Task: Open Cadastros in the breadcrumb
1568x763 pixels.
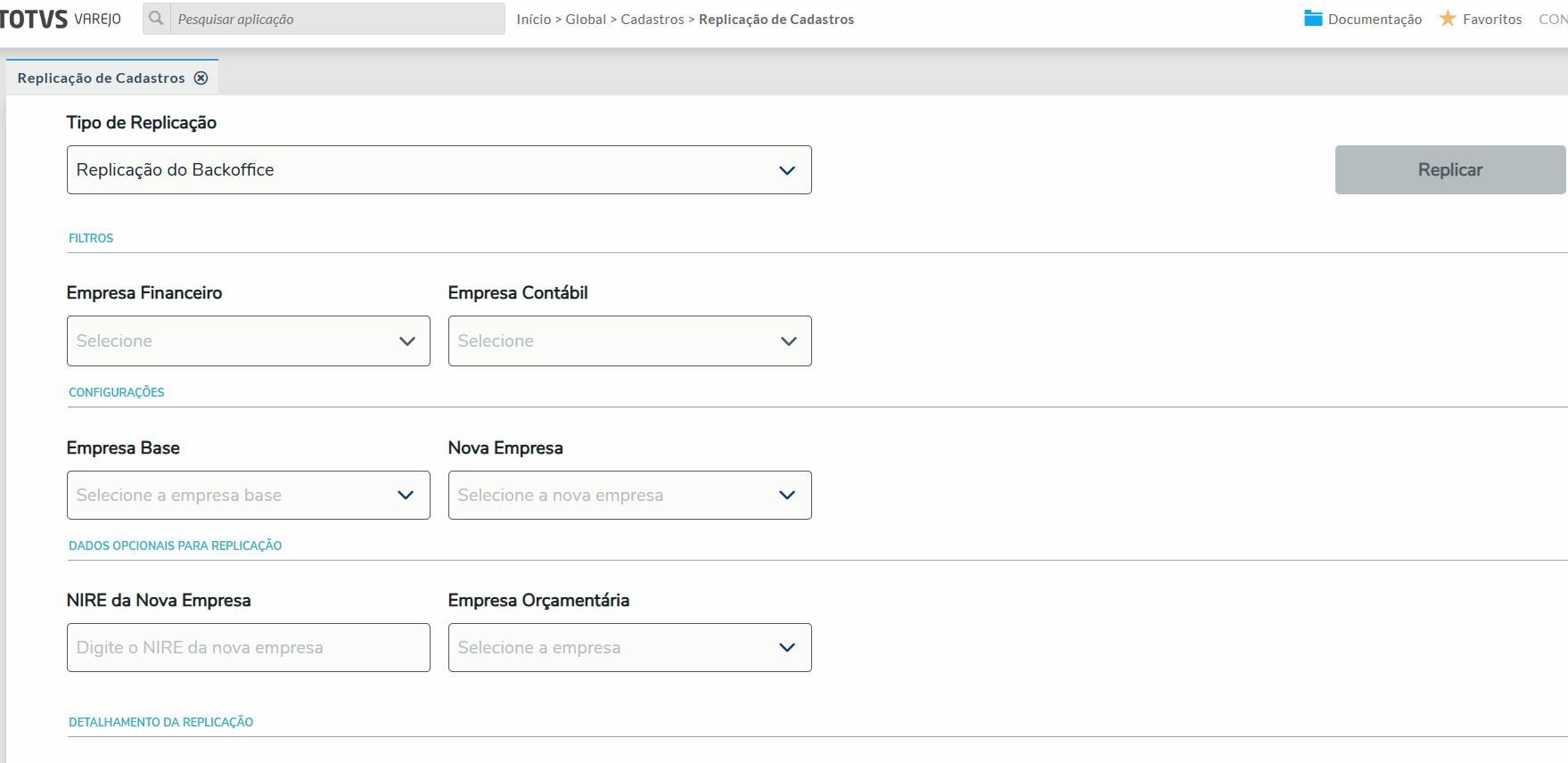Action: click(653, 20)
